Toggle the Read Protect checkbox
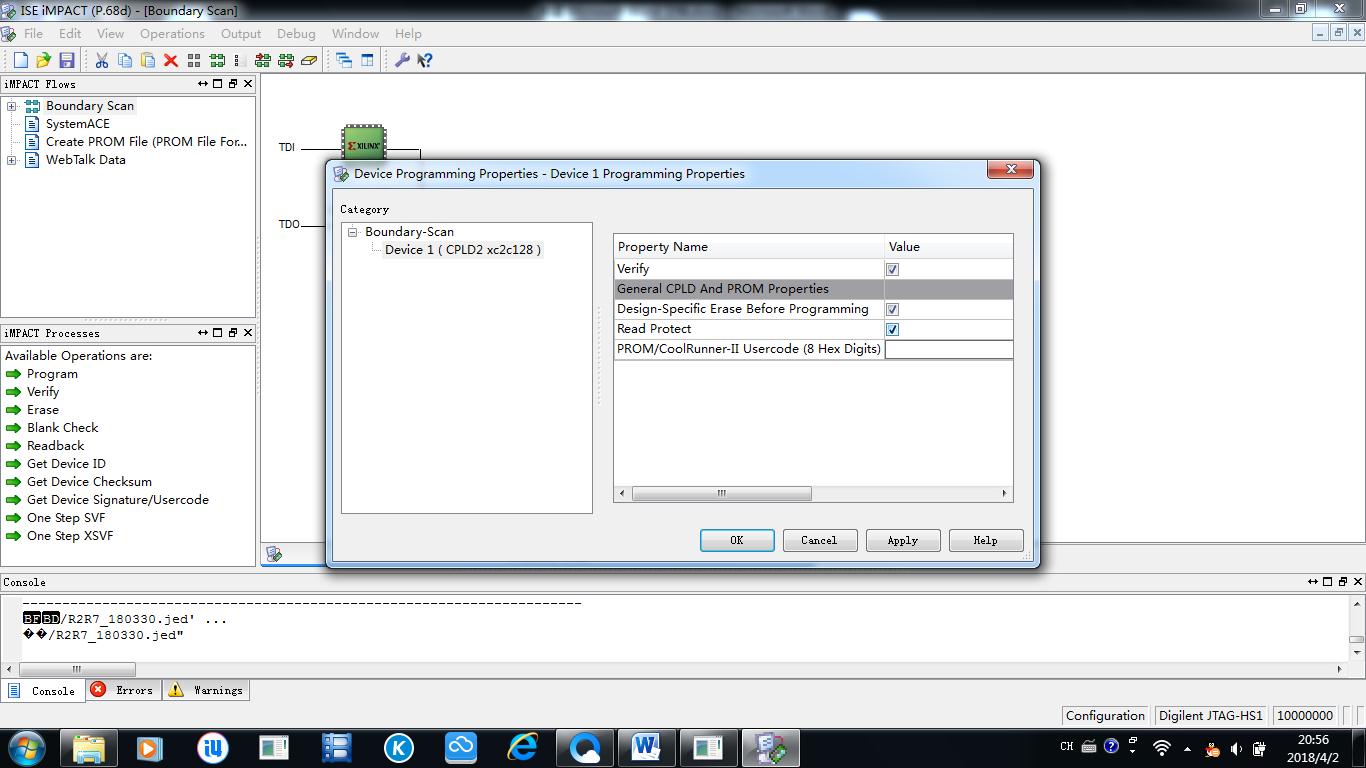Viewport: 1366px width, 768px height. (x=892, y=329)
